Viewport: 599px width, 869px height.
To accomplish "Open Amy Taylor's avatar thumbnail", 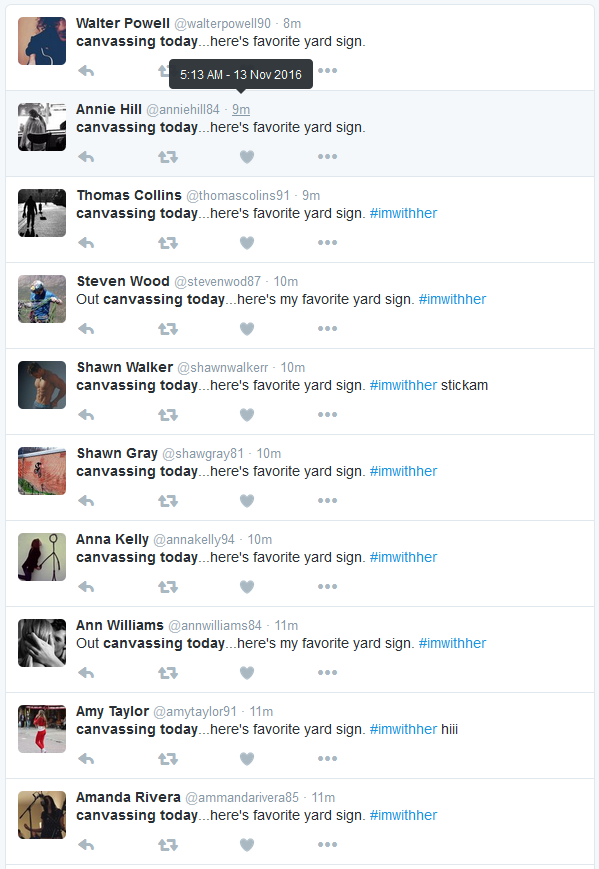I will (x=42, y=729).
